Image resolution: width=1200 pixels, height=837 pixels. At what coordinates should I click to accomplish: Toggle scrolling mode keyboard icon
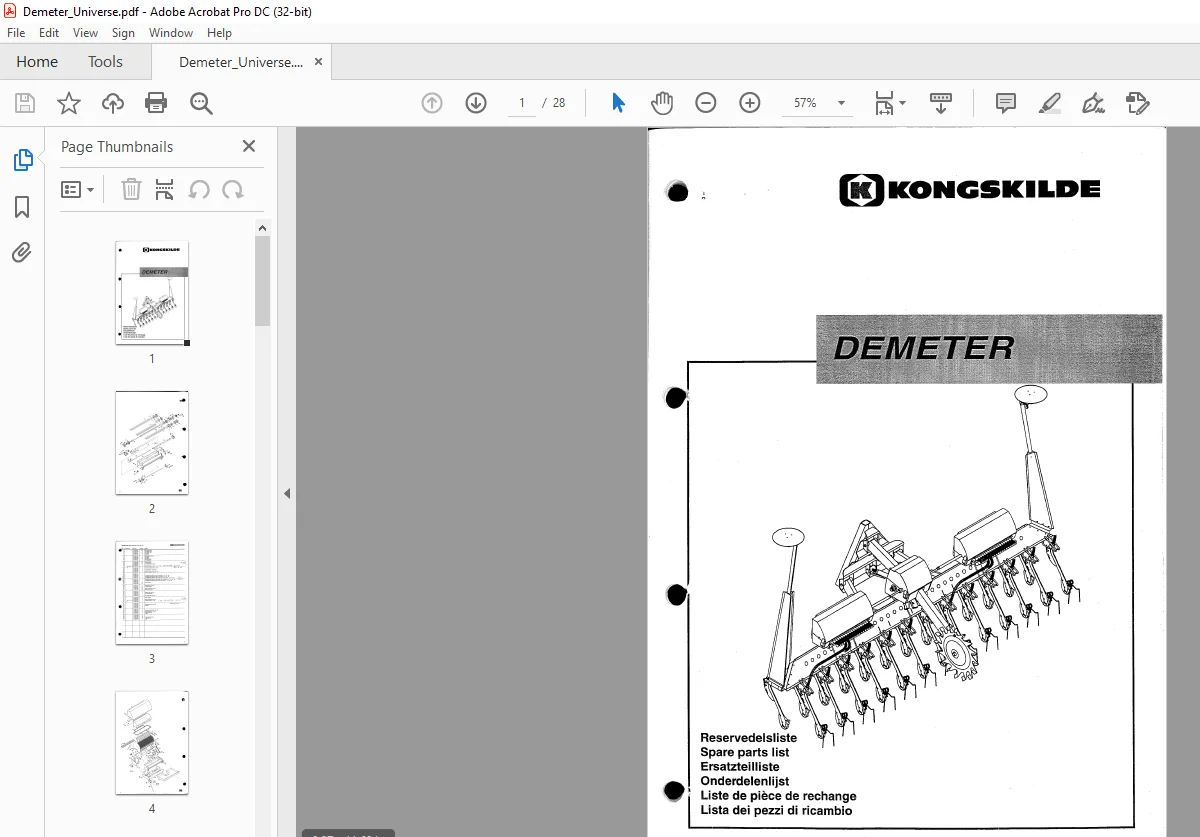coord(941,103)
